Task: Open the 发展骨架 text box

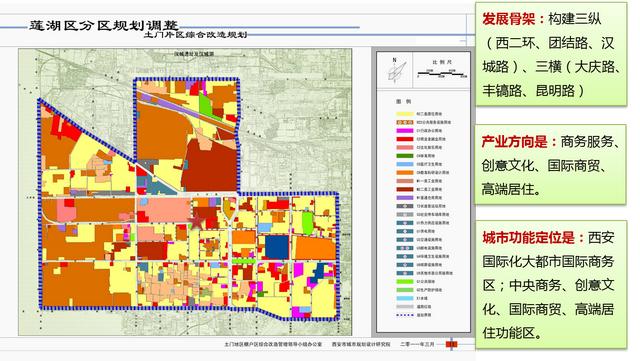Action: pos(551,54)
